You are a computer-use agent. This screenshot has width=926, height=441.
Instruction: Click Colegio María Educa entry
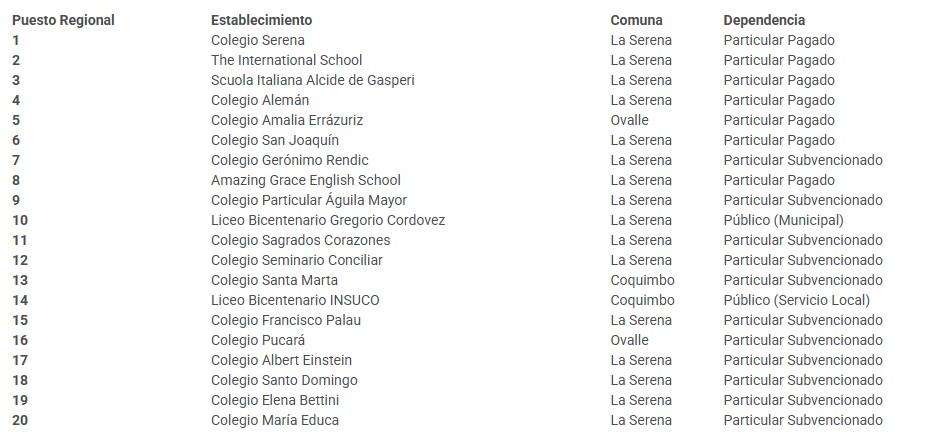275,420
